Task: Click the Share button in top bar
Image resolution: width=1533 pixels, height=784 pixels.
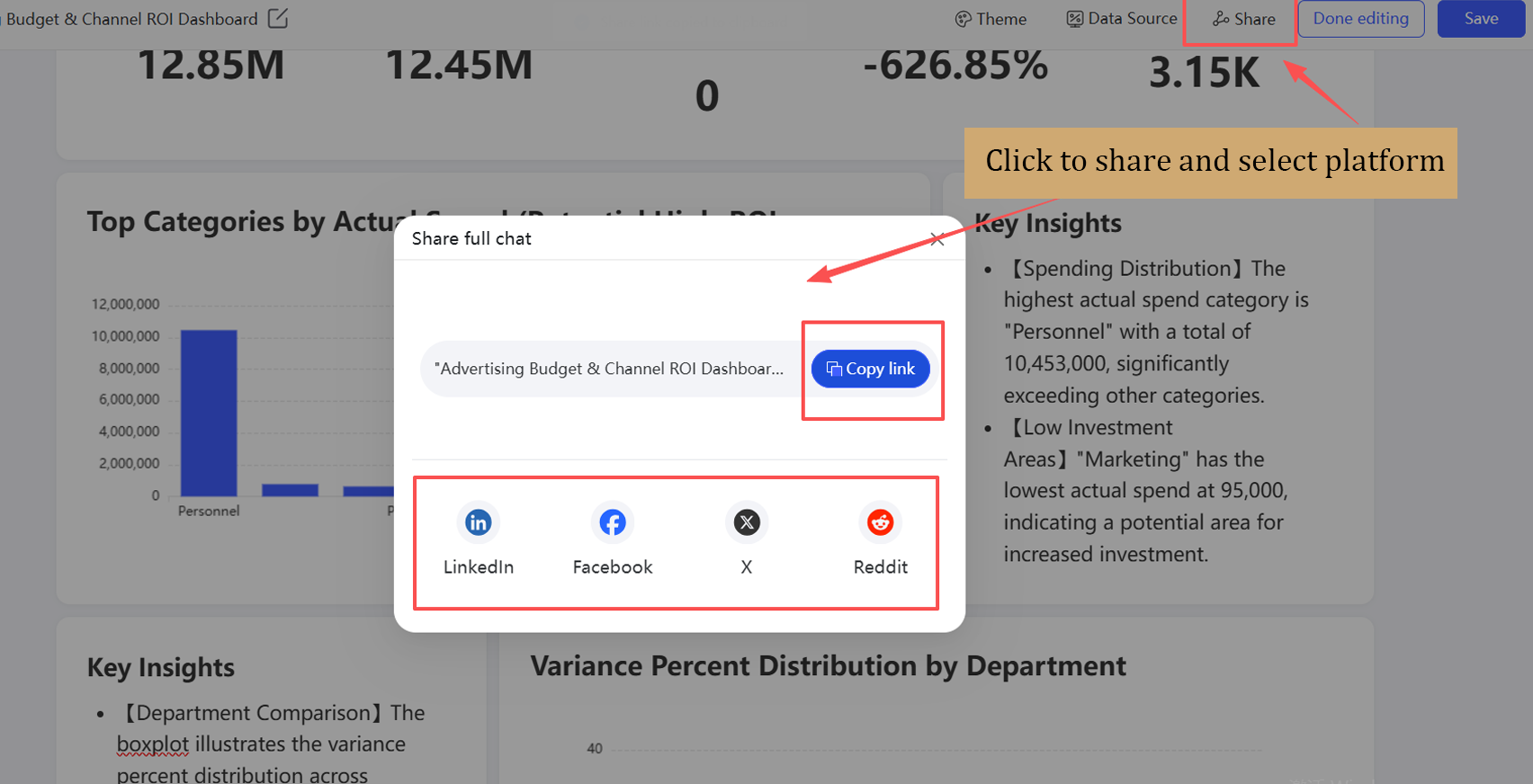Action: 1244,19
